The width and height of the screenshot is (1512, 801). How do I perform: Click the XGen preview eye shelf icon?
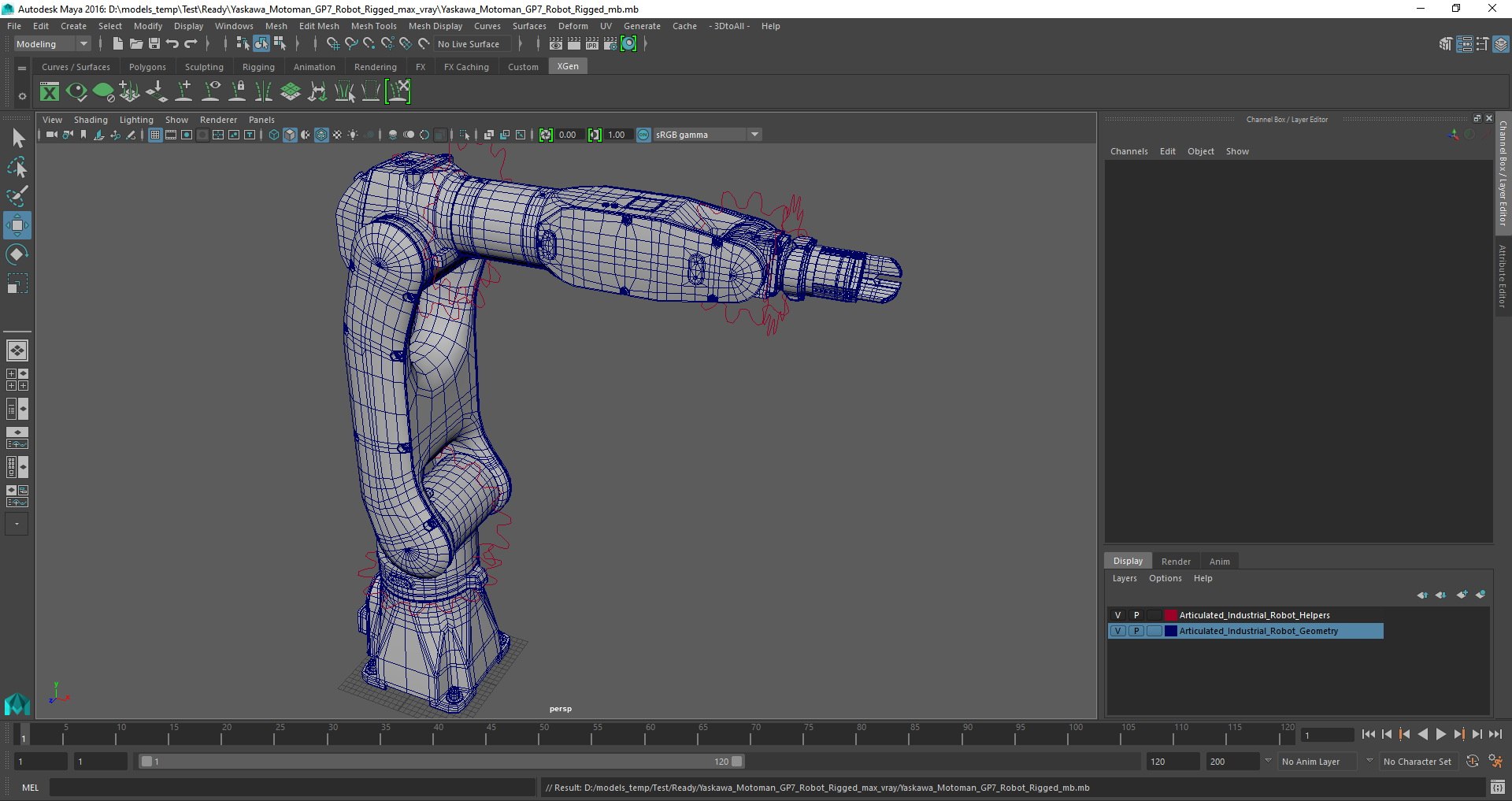76,92
